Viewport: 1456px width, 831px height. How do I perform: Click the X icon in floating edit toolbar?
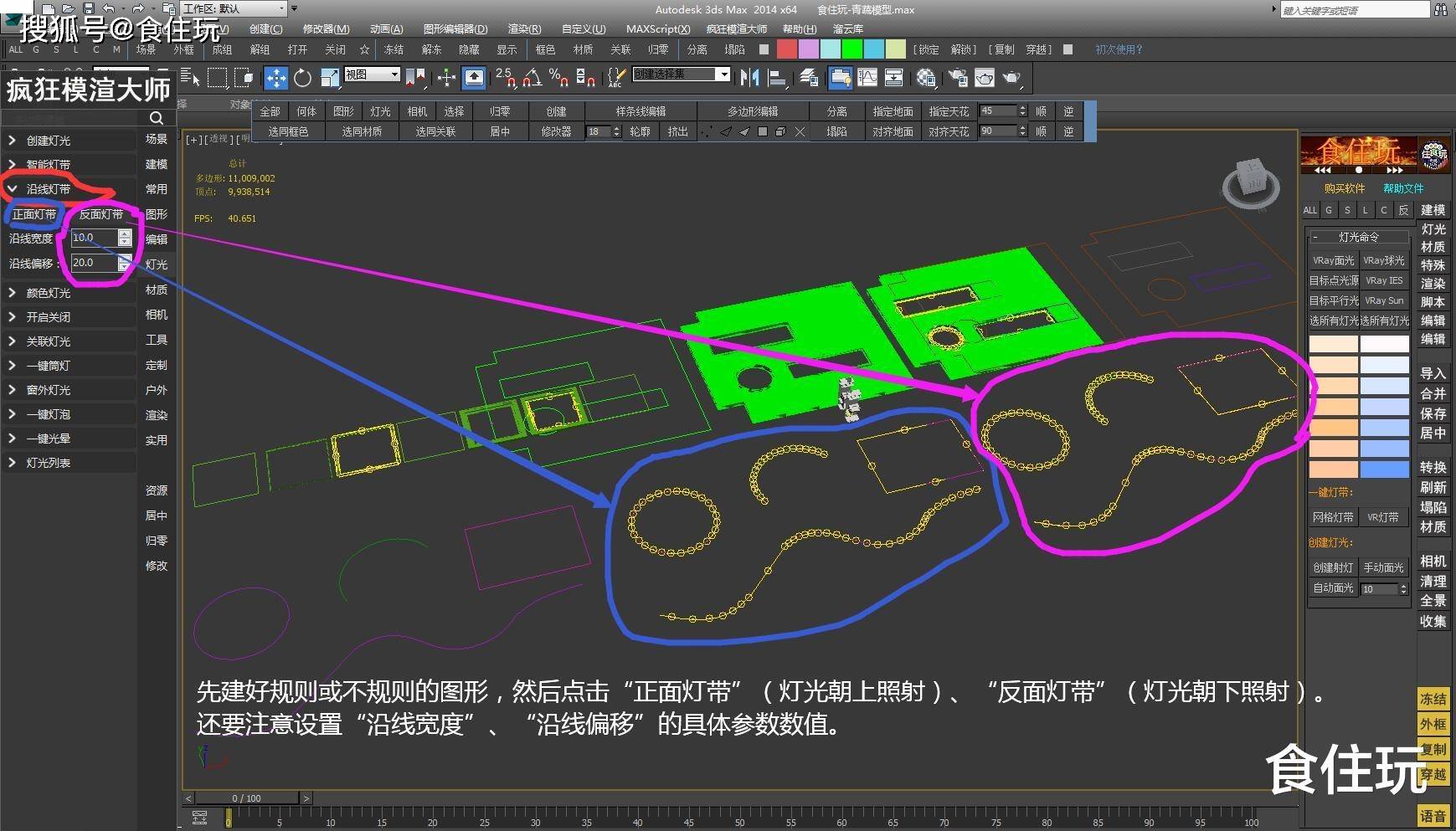point(800,131)
